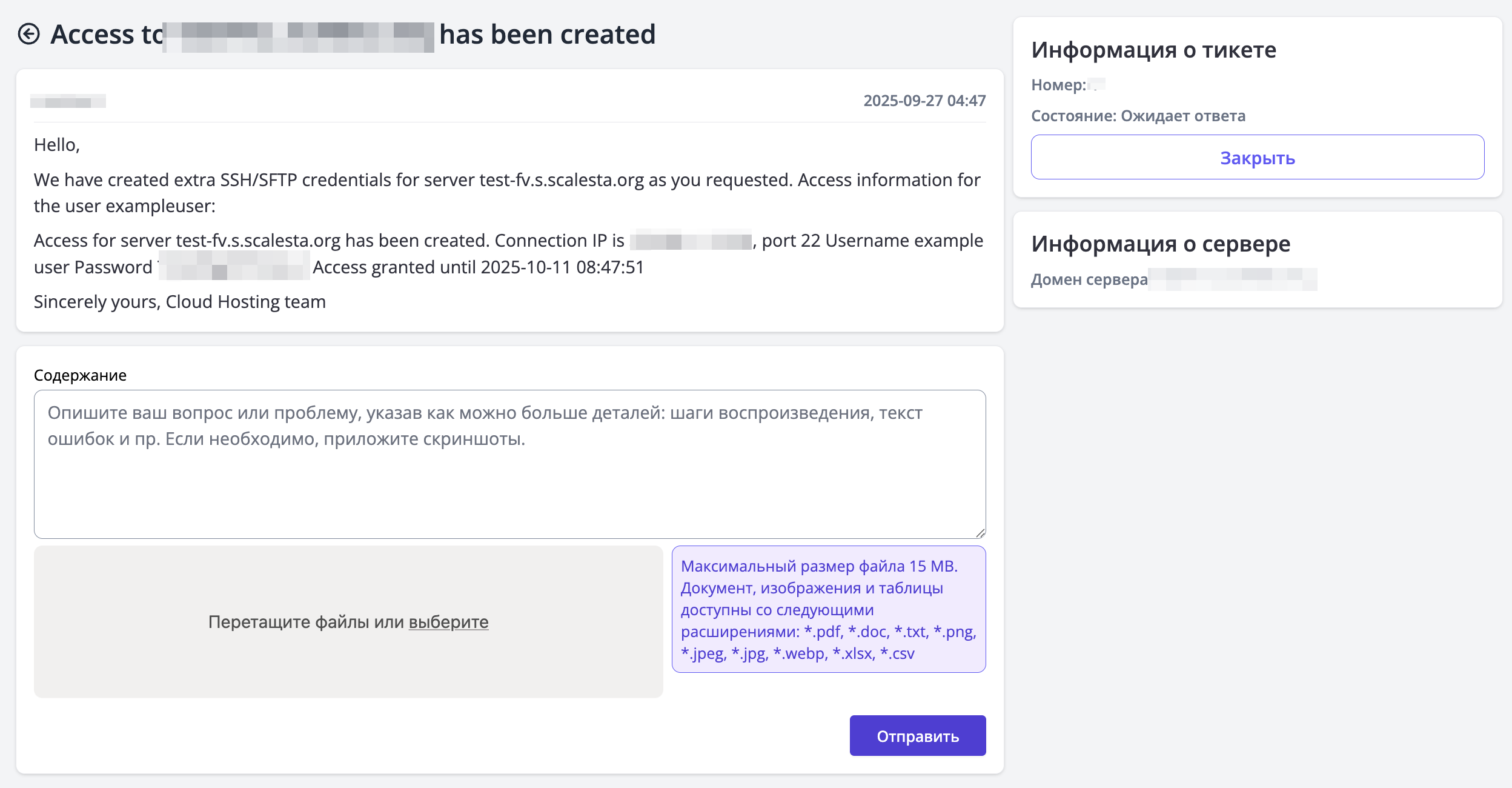Click the message timestamp 2025-09-27 04:47
The width and height of the screenshot is (1512, 788).
(924, 101)
